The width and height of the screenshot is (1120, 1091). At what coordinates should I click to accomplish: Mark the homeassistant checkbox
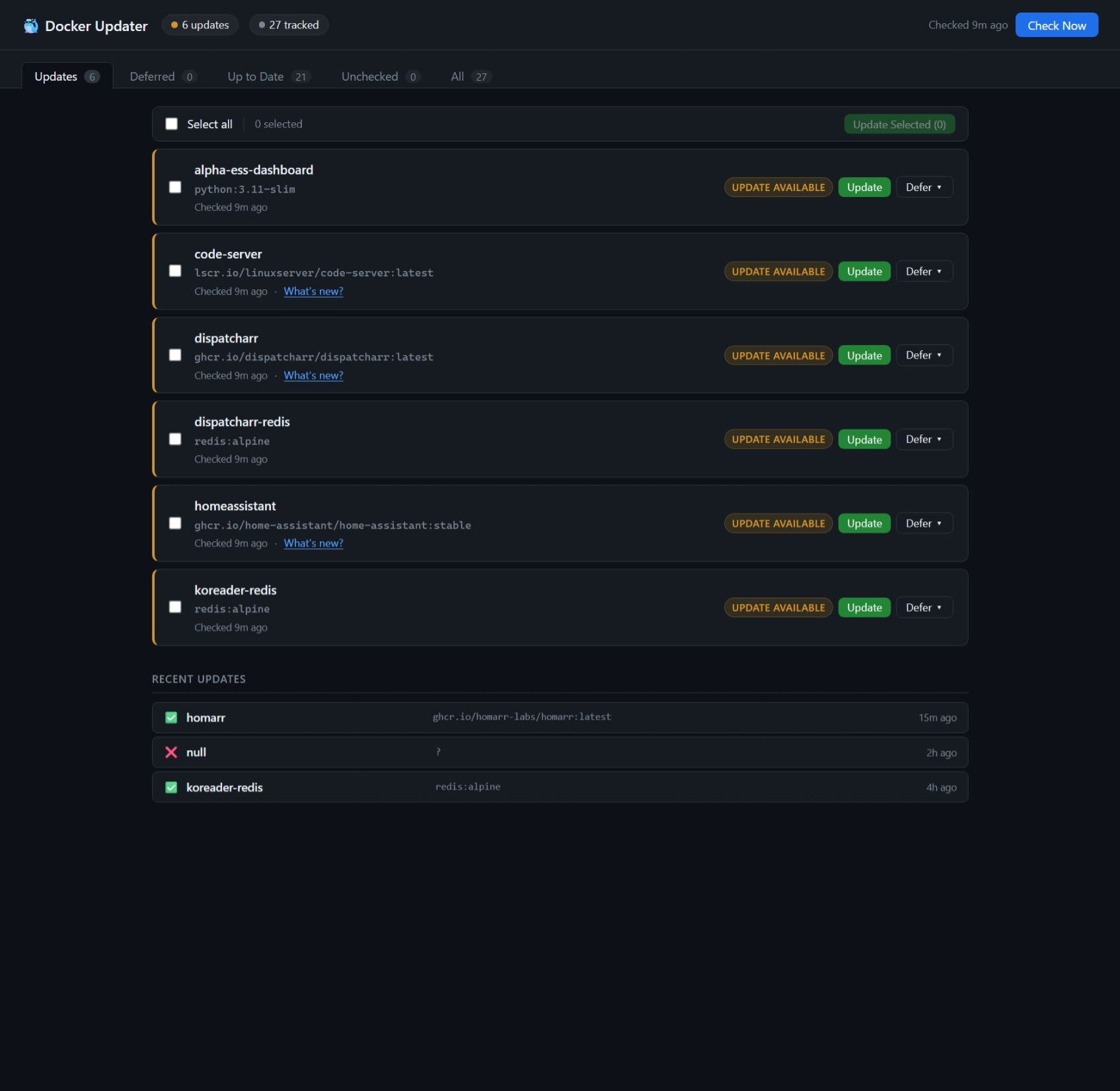point(175,523)
